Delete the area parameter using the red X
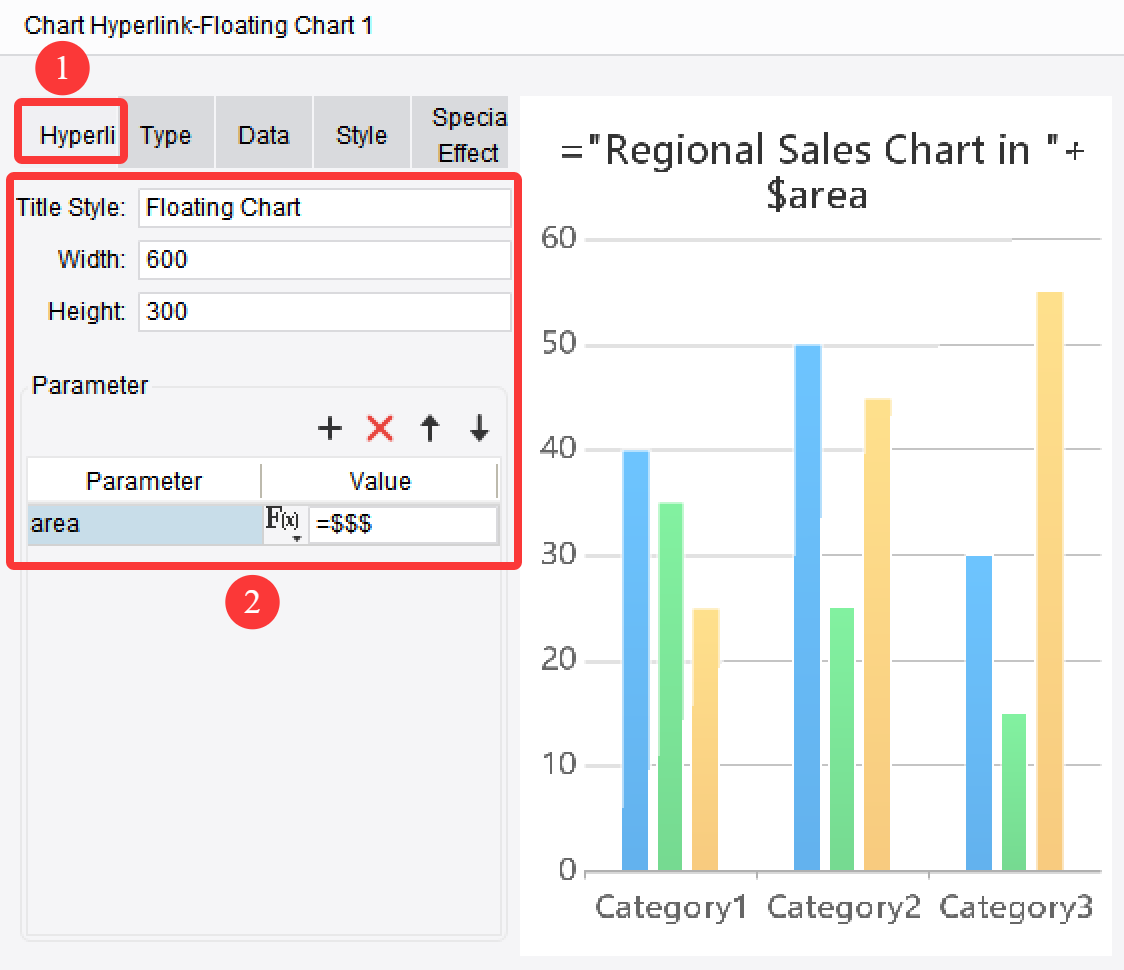 click(x=379, y=428)
